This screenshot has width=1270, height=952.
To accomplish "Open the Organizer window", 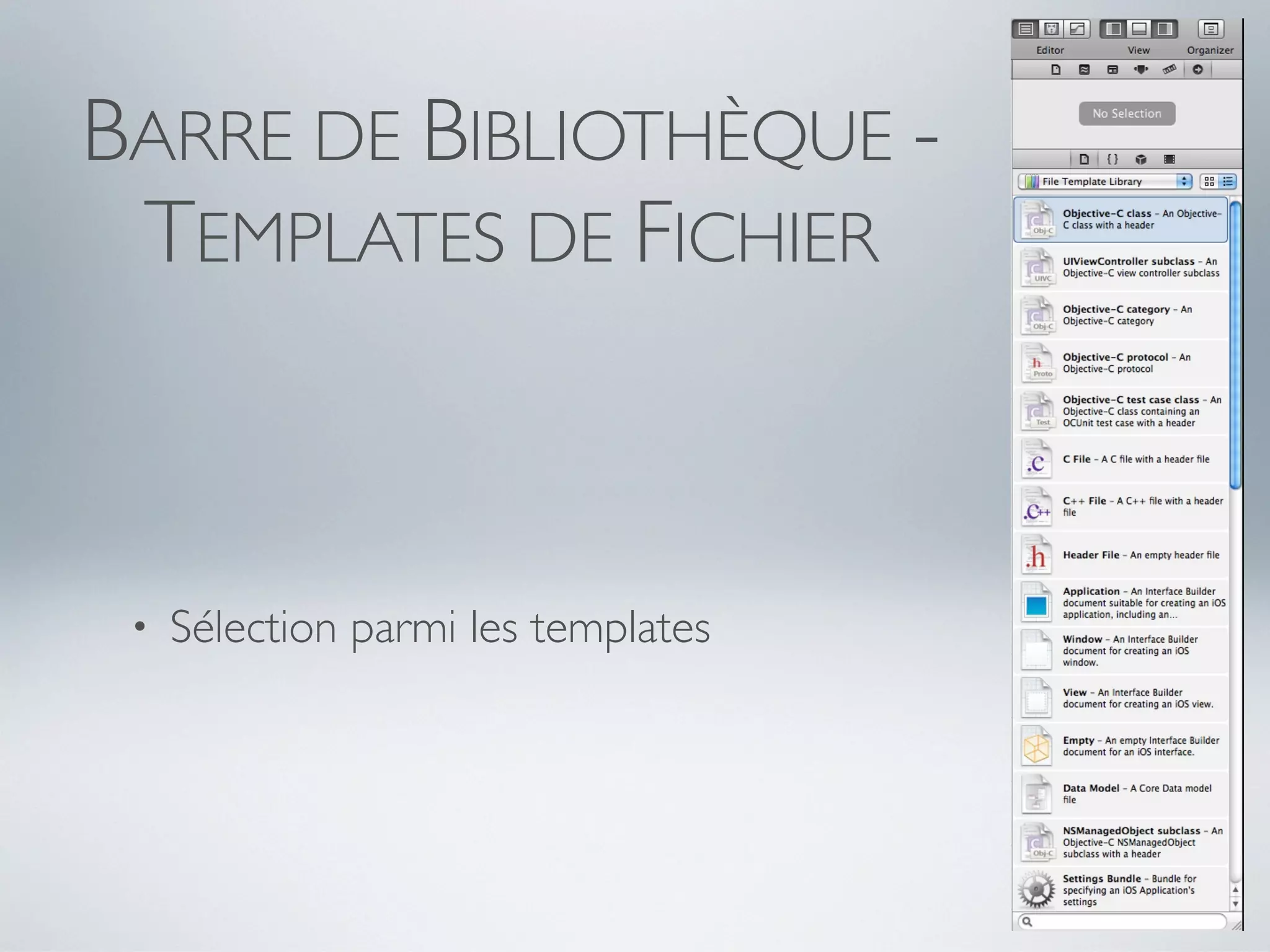I will (1210, 29).
